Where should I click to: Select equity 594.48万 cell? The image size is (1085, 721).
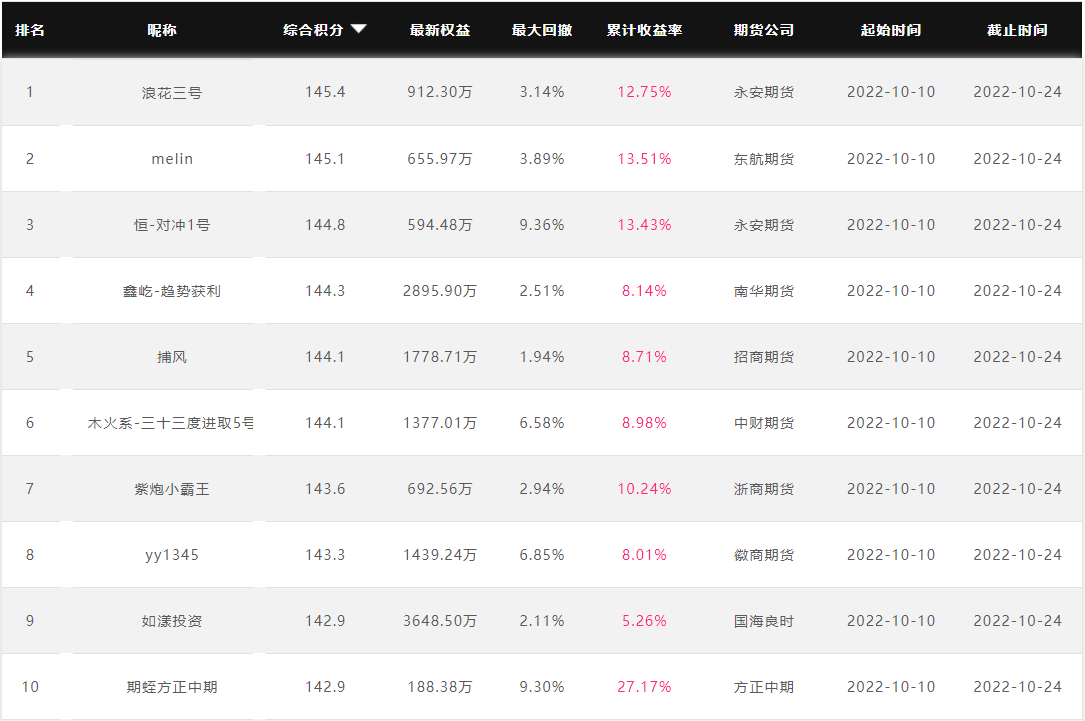440,225
